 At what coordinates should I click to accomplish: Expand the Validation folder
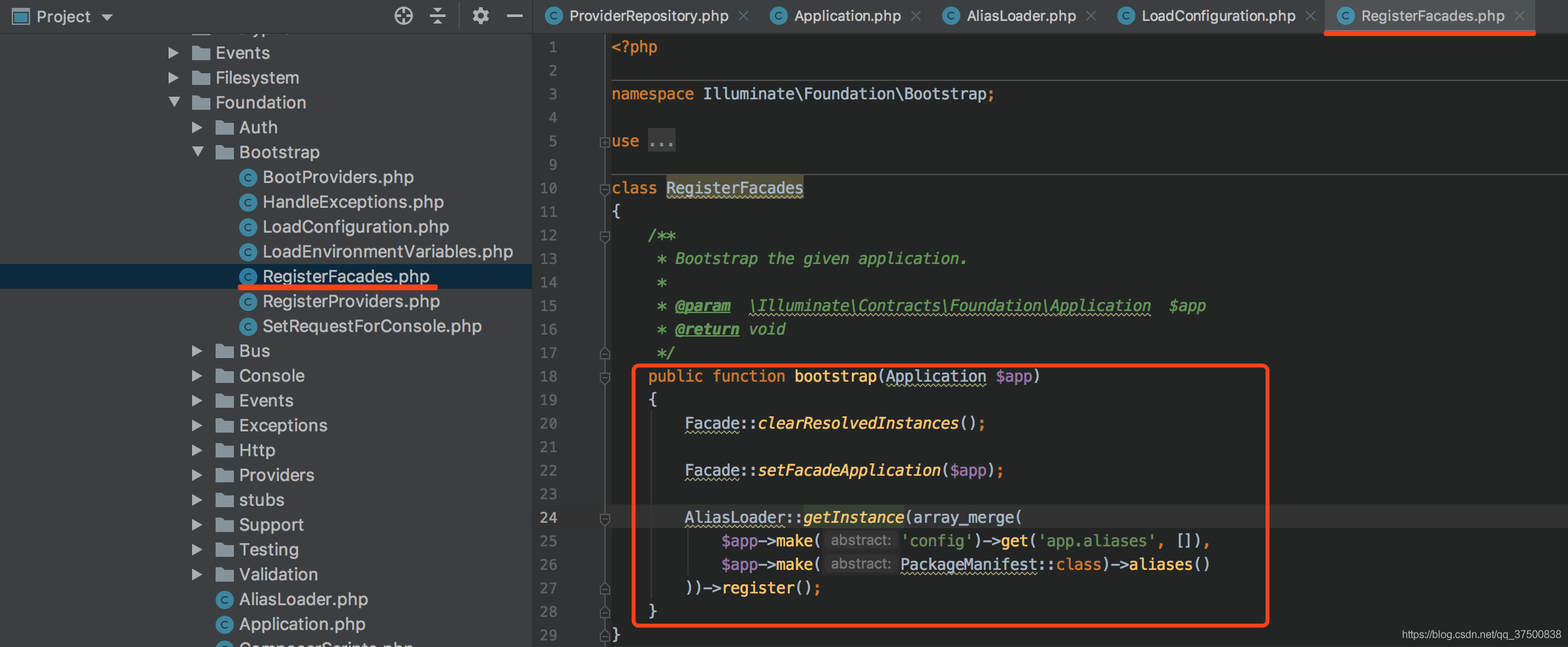(197, 574)
